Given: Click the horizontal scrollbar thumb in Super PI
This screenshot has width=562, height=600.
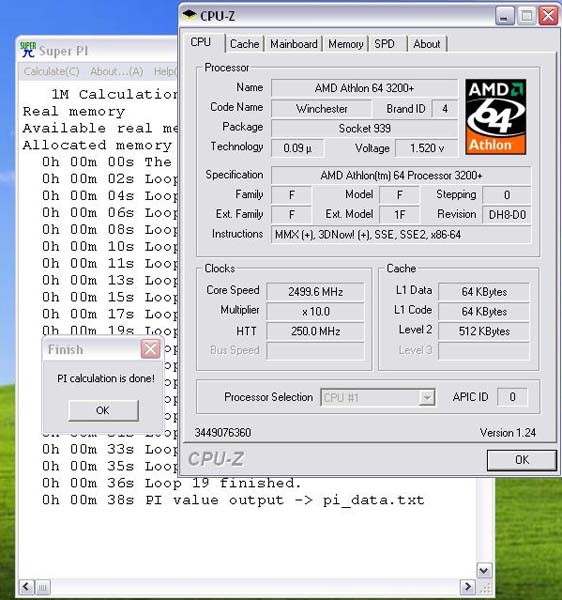Looking at the screenshot, I should (42, 587).
